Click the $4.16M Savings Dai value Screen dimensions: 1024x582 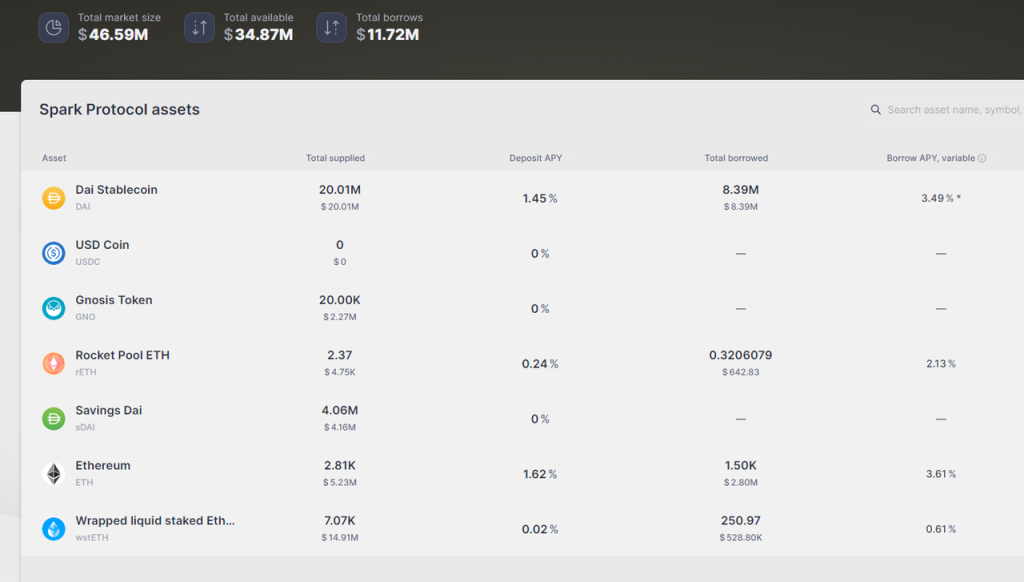(340, 427)
